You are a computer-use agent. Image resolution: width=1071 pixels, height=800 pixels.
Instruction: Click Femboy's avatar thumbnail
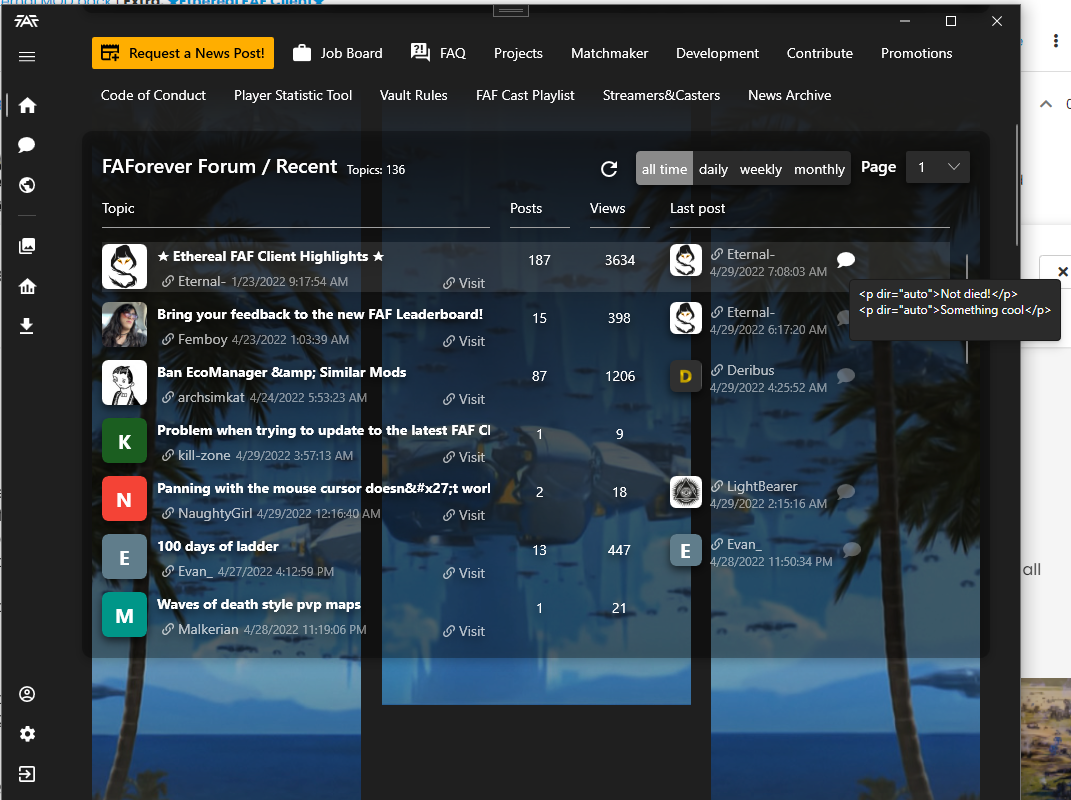pyautogui.click(x=124, y=325)
